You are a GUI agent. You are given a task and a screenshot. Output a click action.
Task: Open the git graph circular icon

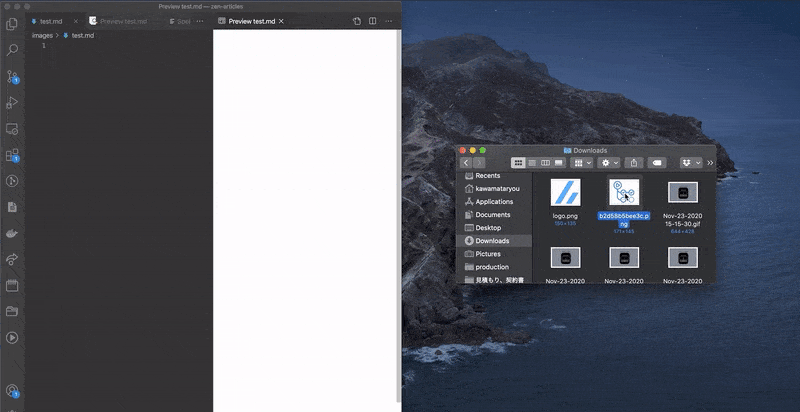pyautogui.click(x=12, y=181)
